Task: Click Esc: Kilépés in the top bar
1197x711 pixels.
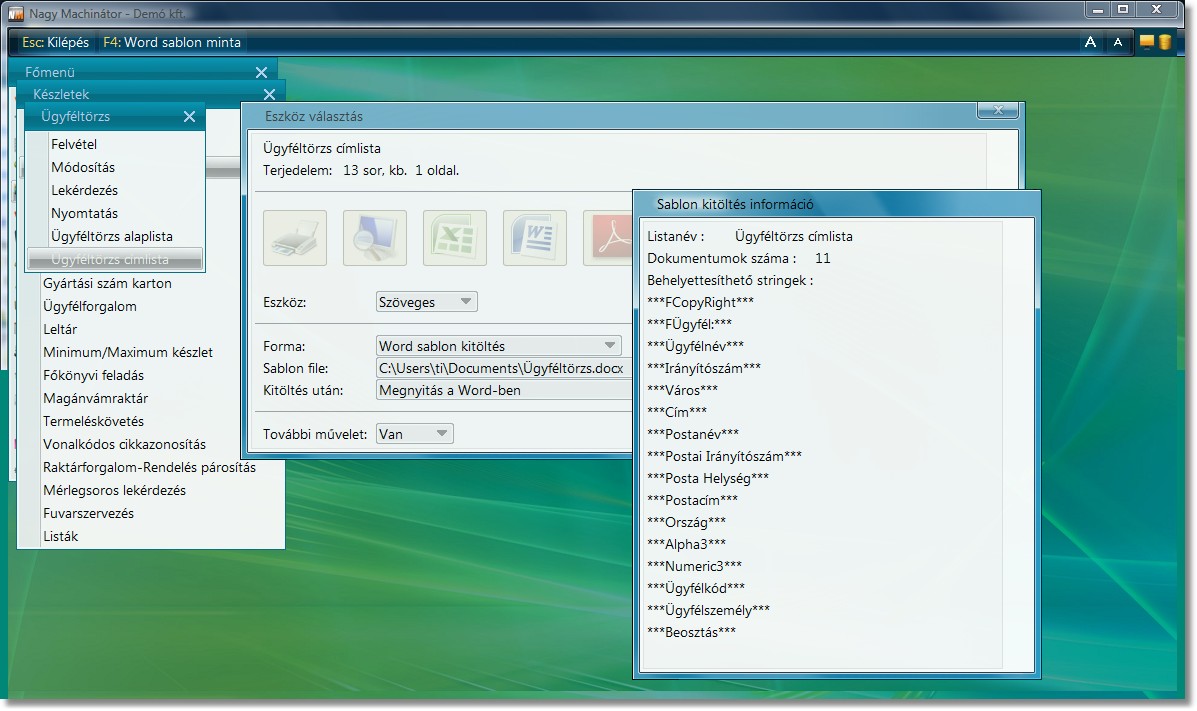Action: click(x=56, y=43)
